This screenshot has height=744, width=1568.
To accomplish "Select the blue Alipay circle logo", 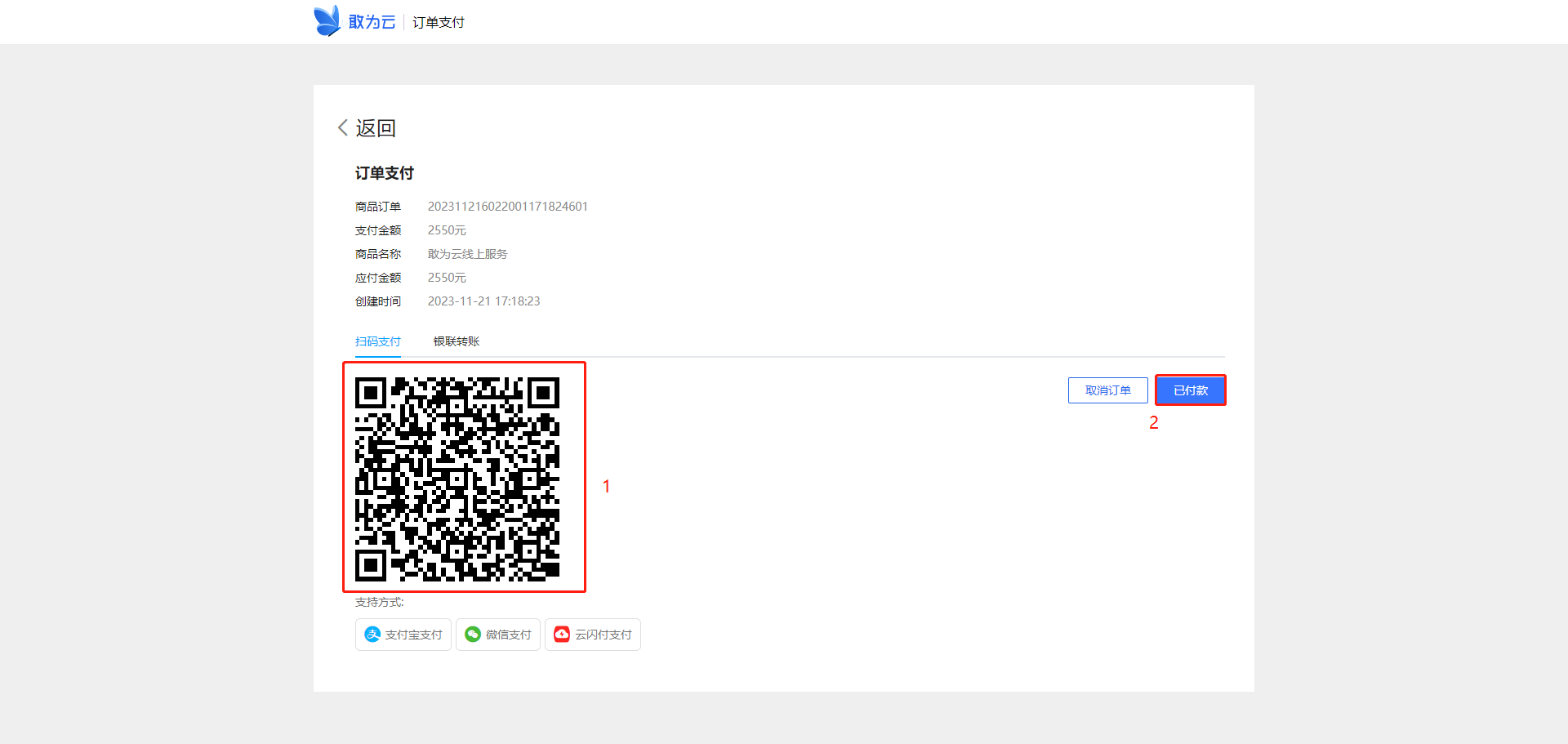I will click(x=375, y=635).
